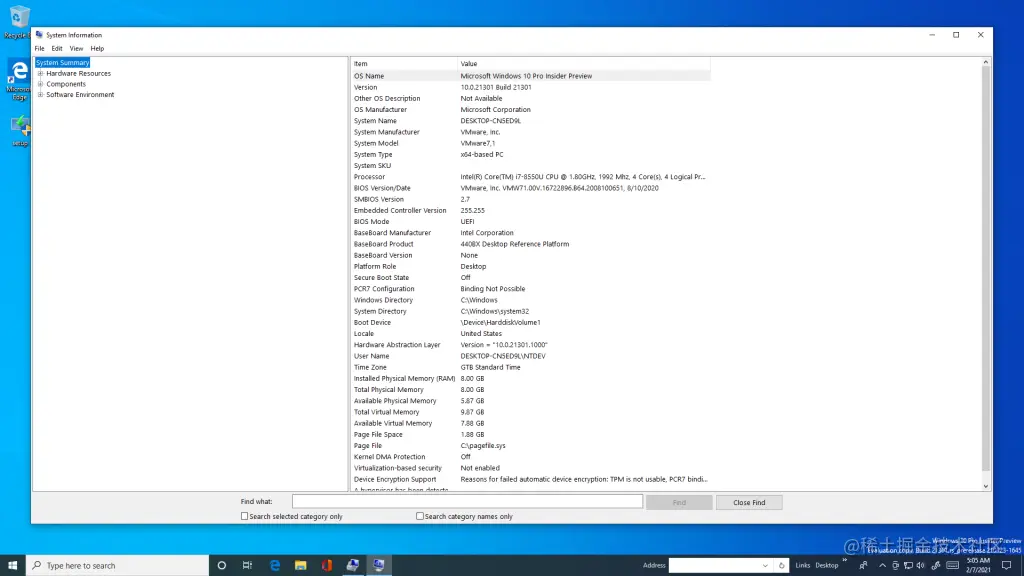Click the Value column header
The image size is (1024, 576).
584,63
